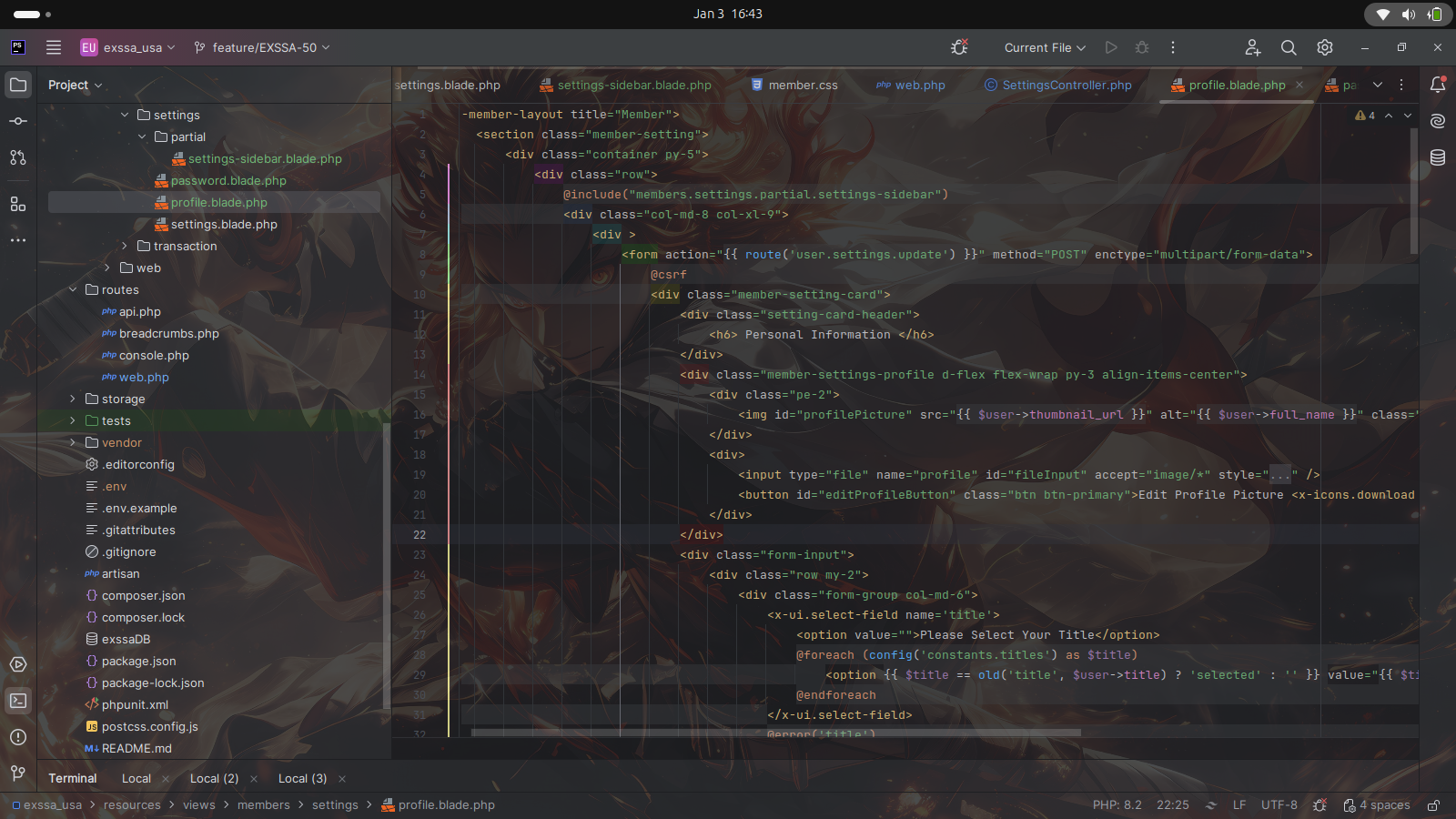This screenshot has width=1456, height=819.
Task: Show more tool windows ellipsis
Action: point(18,240)
